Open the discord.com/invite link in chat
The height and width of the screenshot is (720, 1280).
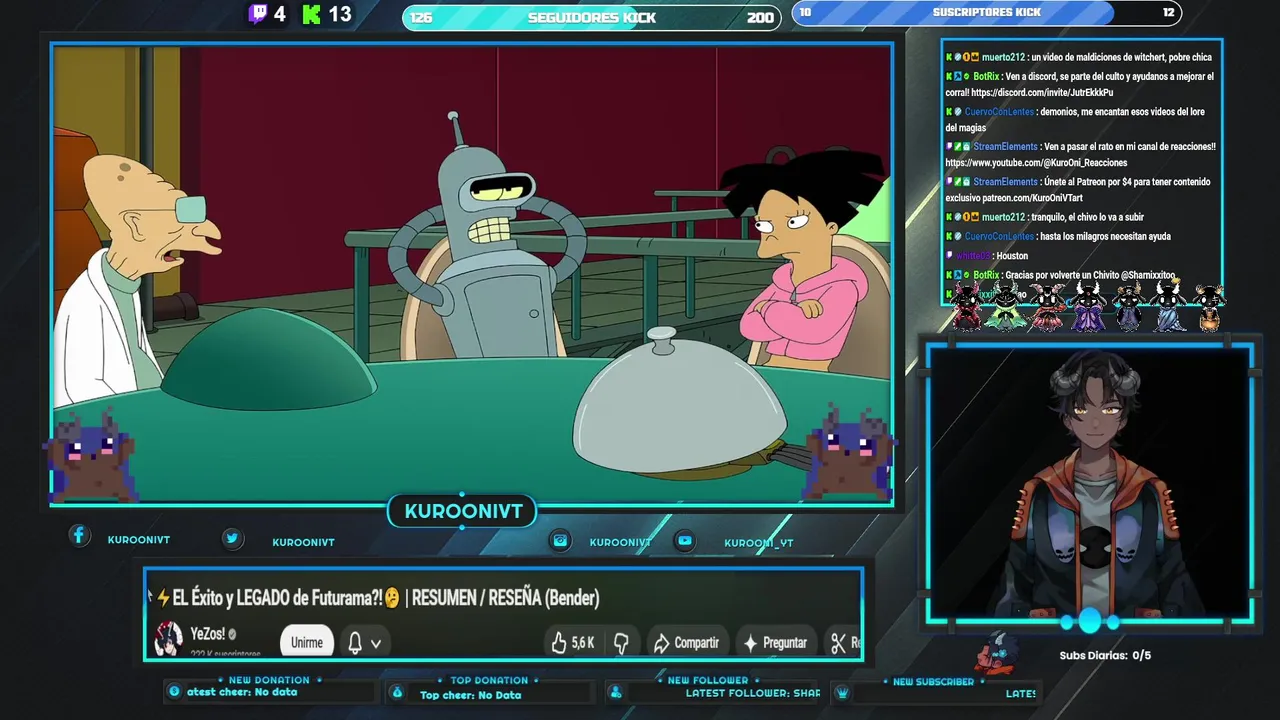[x=1042, y=93]
